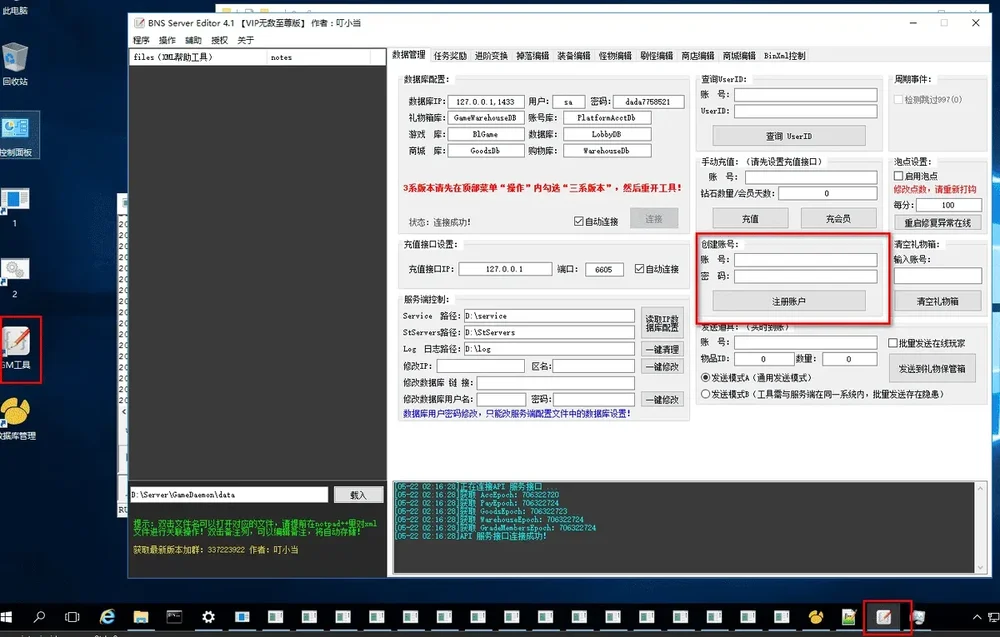Enable the 启用泡点 checkbox
This screenshot has width=1000, height=637.
(x=898, y=176)
